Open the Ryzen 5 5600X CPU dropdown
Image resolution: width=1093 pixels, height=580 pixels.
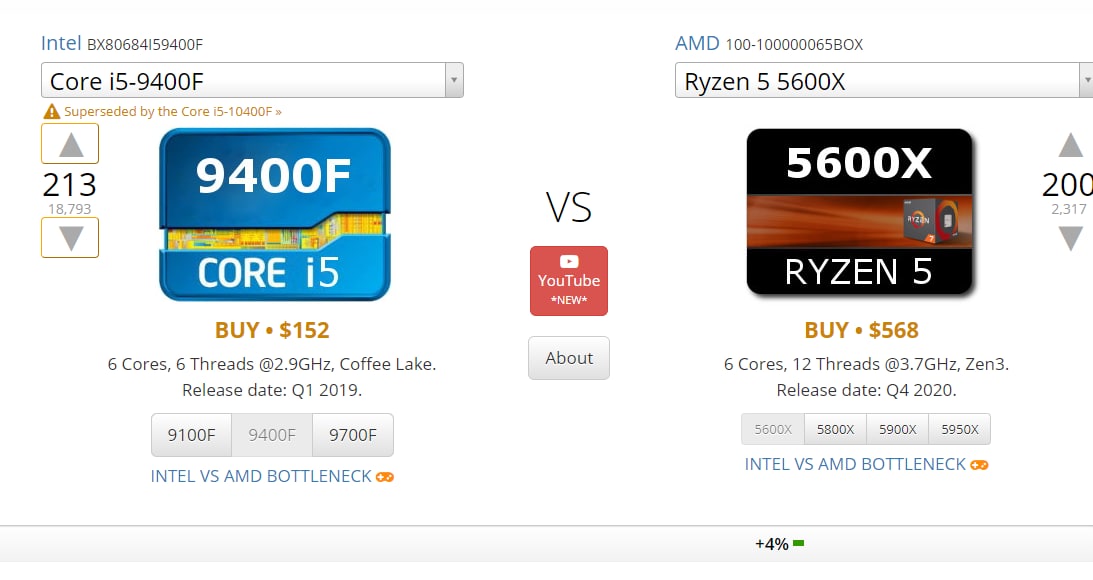tap(884, 80)
